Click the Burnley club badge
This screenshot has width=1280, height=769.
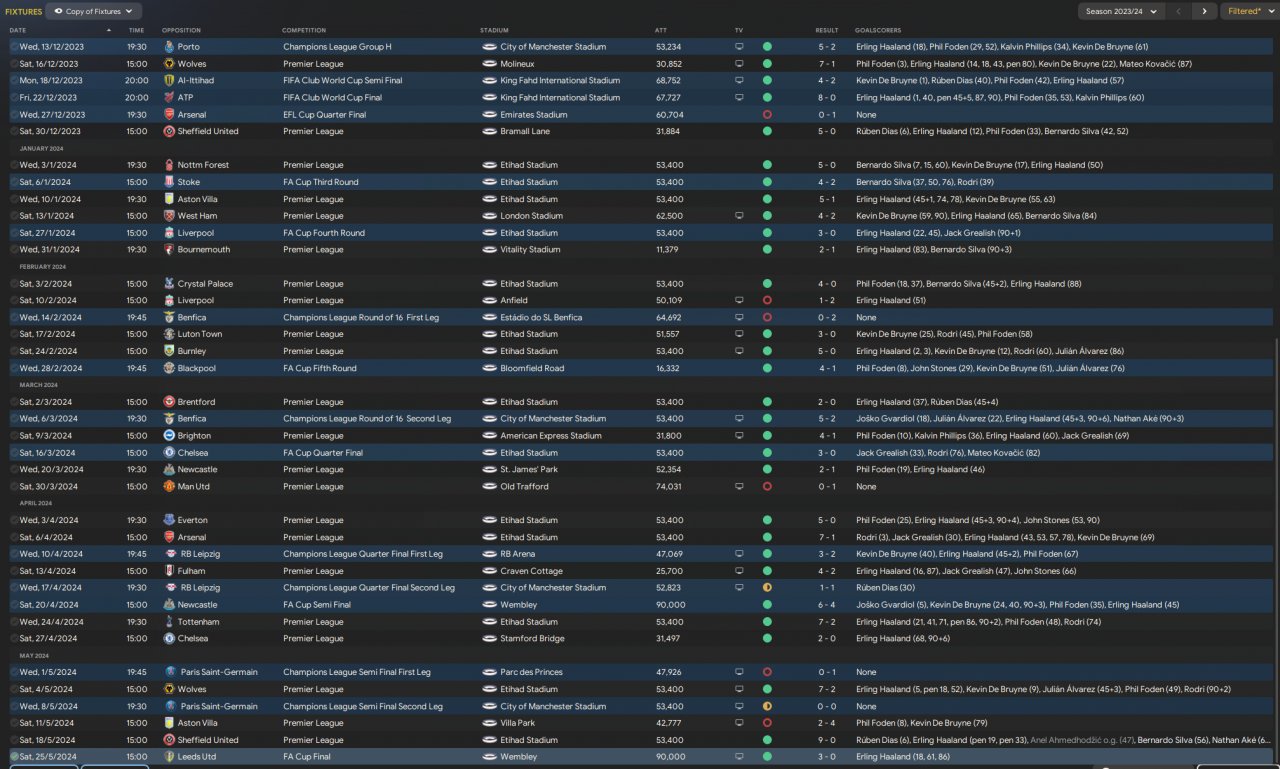(169, 351)
